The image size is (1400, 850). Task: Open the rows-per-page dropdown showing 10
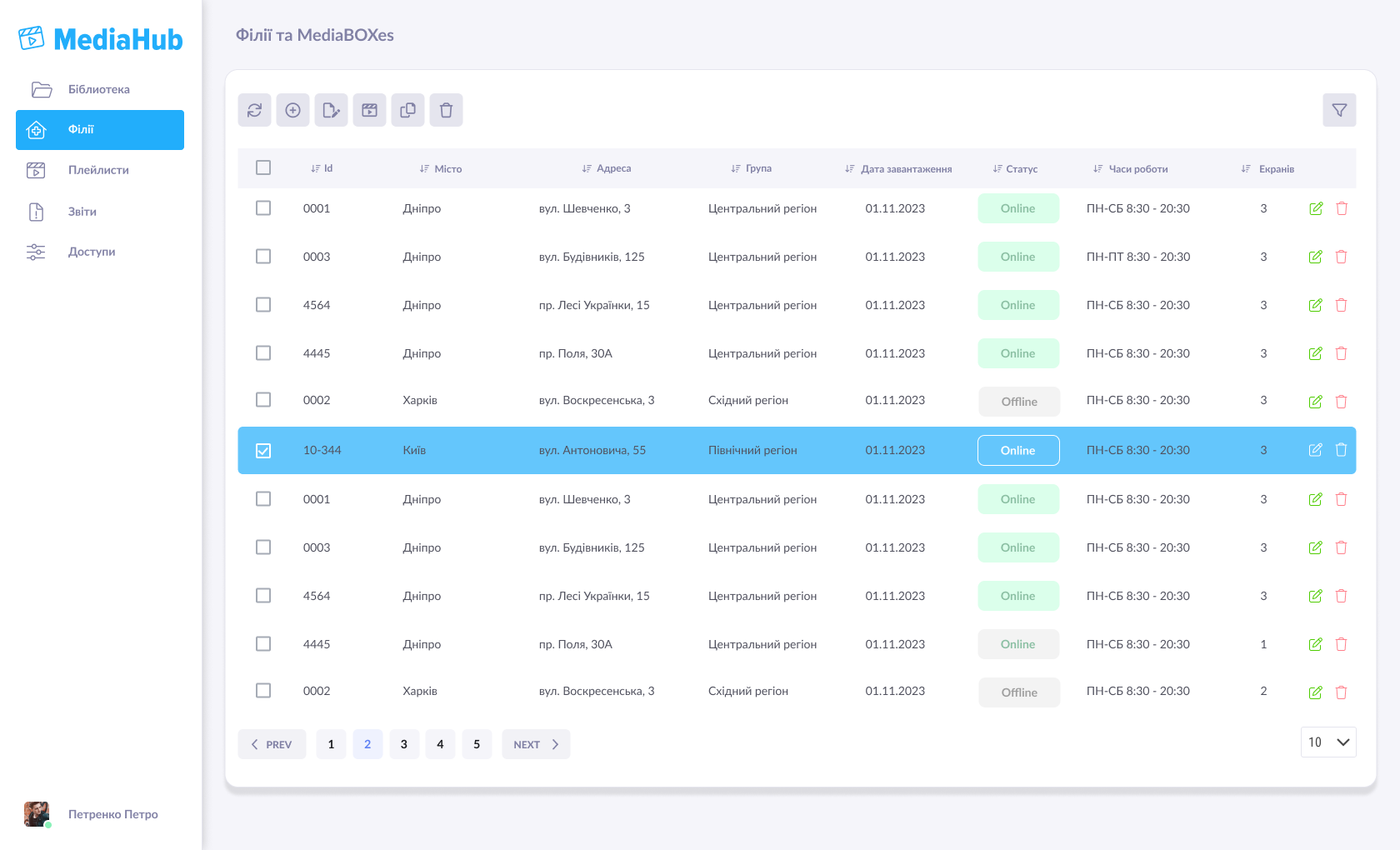[1328, 742]
